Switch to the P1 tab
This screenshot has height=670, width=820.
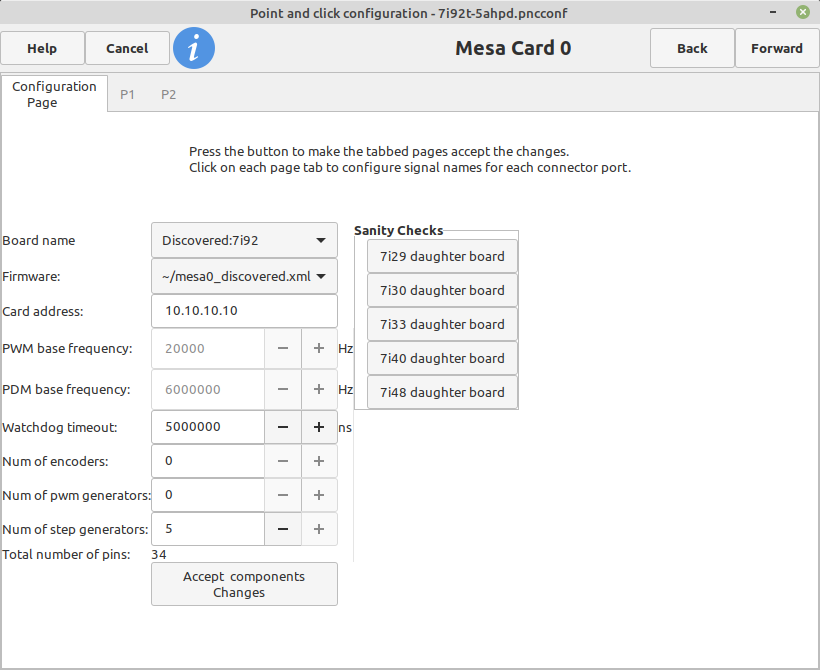tap(127, 95)
